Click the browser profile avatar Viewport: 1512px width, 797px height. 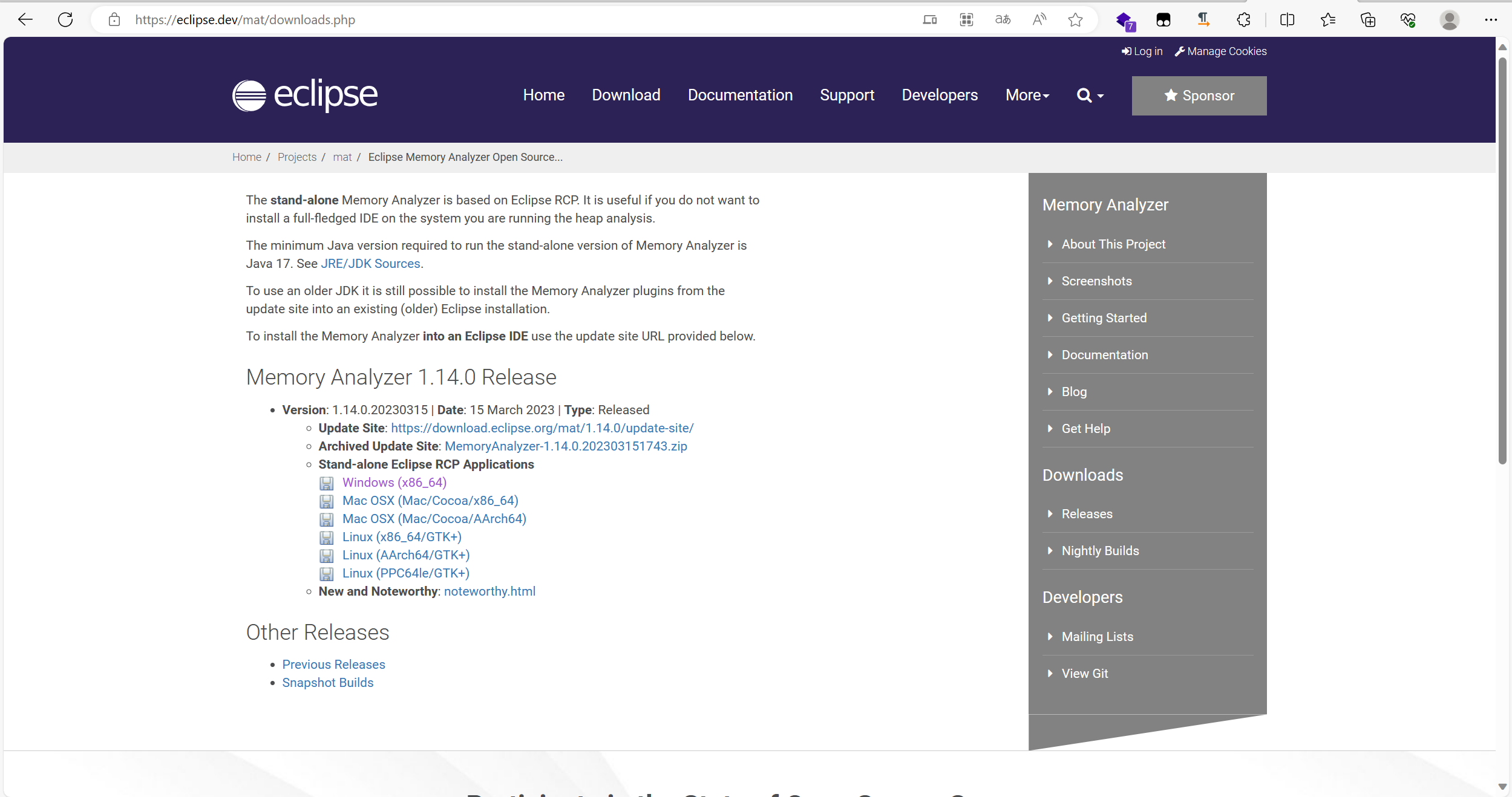[1449, 20]
